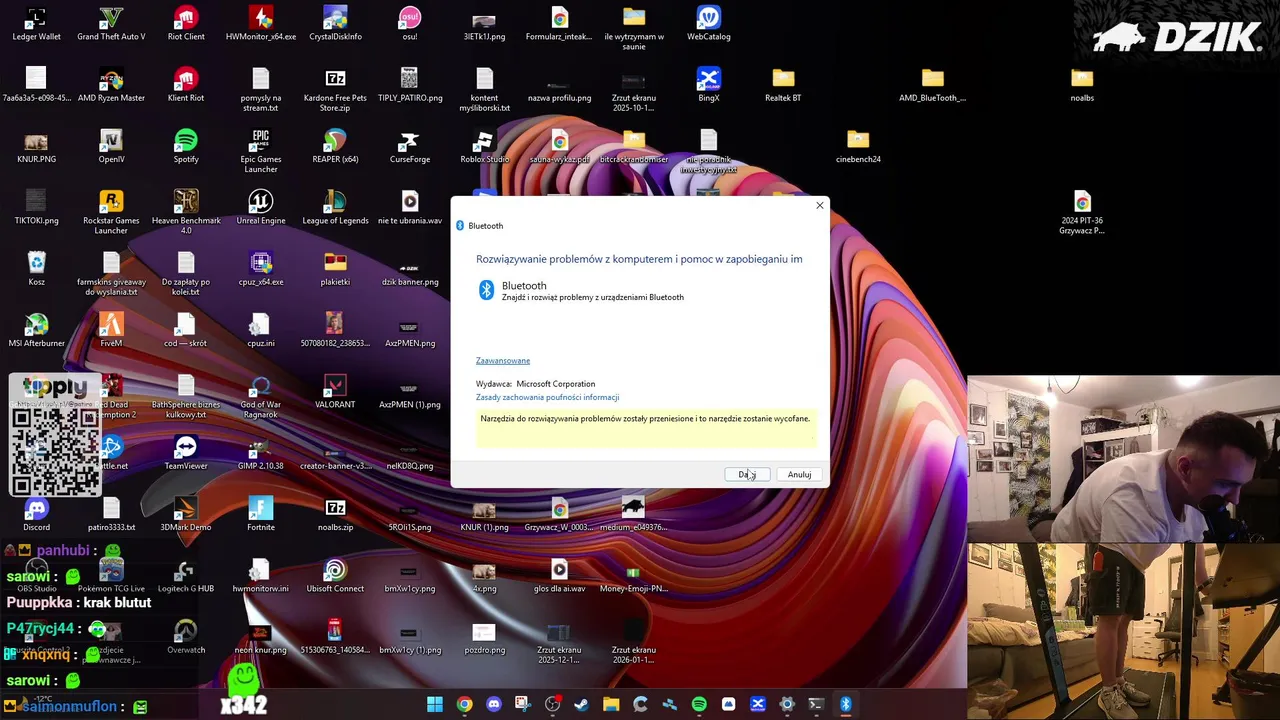
Task: Select noalbs folder on desktop
Action: (x=1082, y=86)
